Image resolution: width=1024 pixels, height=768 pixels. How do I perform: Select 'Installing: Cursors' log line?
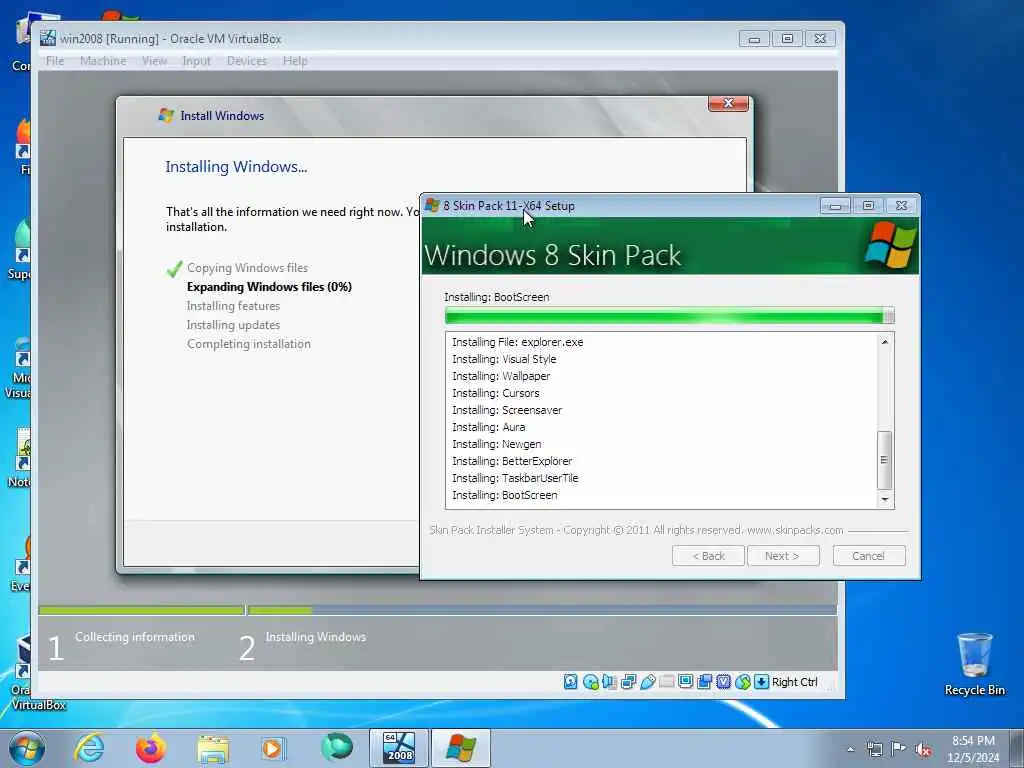point(496,393)
